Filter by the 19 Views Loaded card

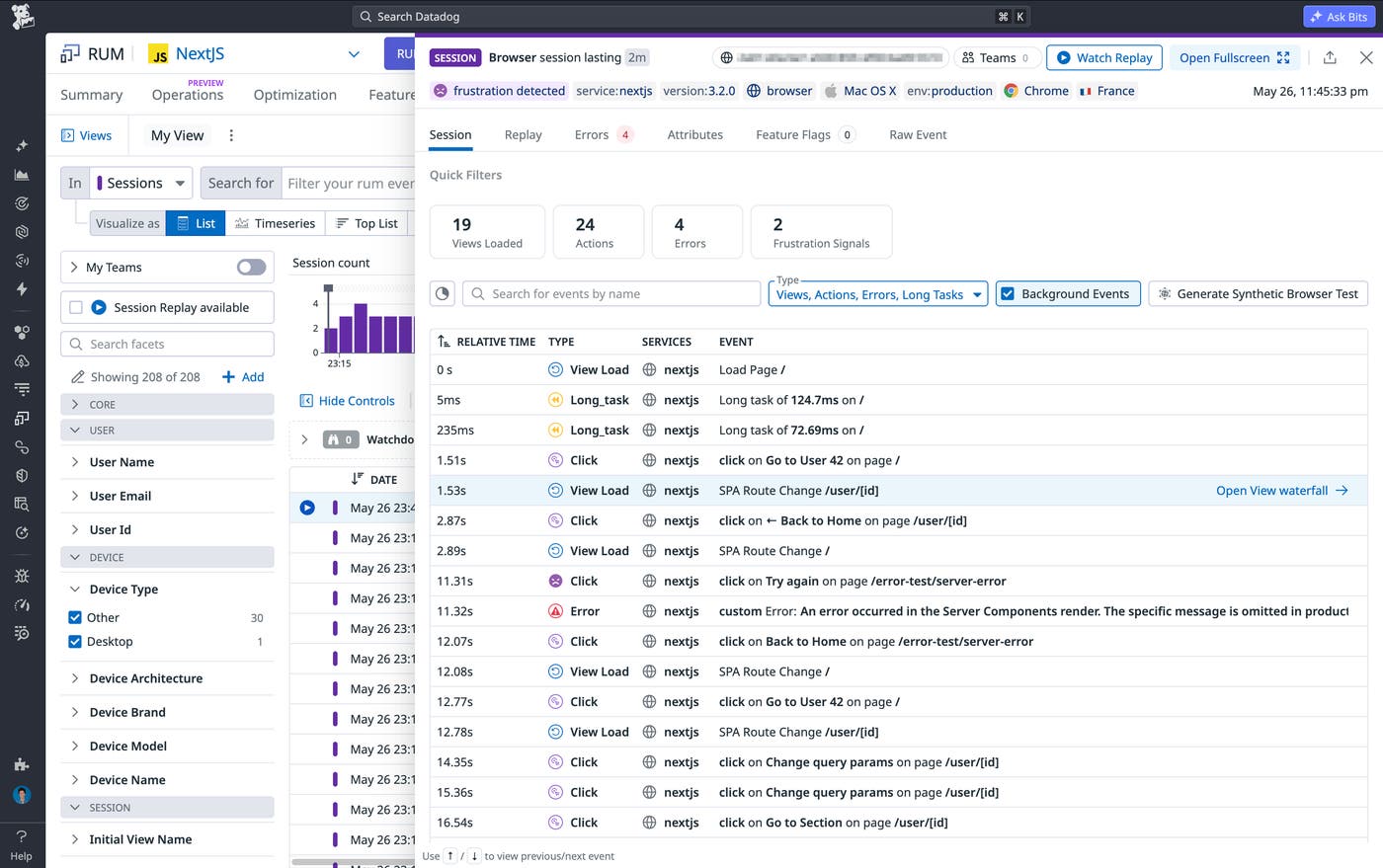point(487,232)
